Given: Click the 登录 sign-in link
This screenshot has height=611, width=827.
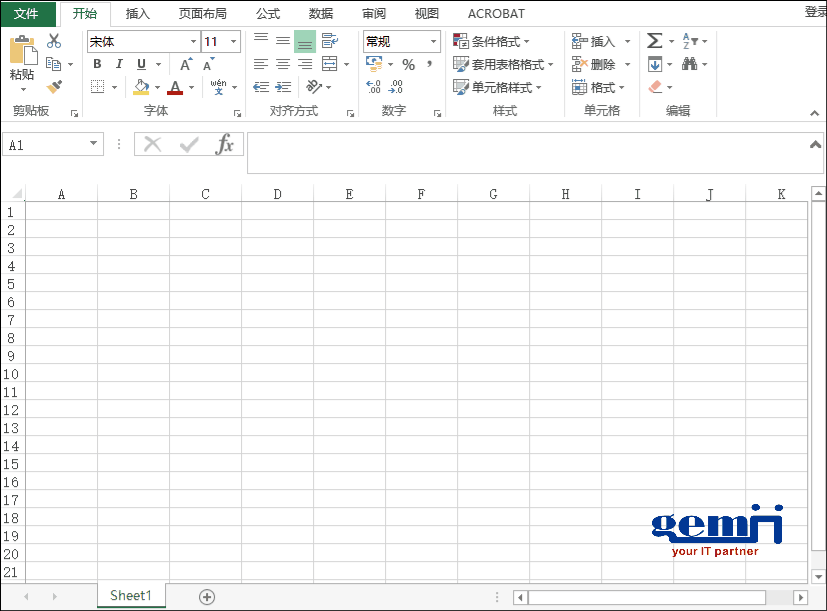Looking at the screenshot, I should (x=814, y=13).
